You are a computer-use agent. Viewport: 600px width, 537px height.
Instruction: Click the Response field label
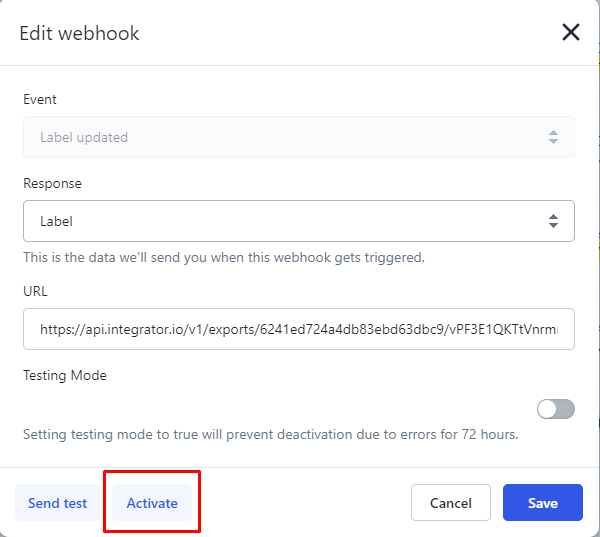[52, 184]
